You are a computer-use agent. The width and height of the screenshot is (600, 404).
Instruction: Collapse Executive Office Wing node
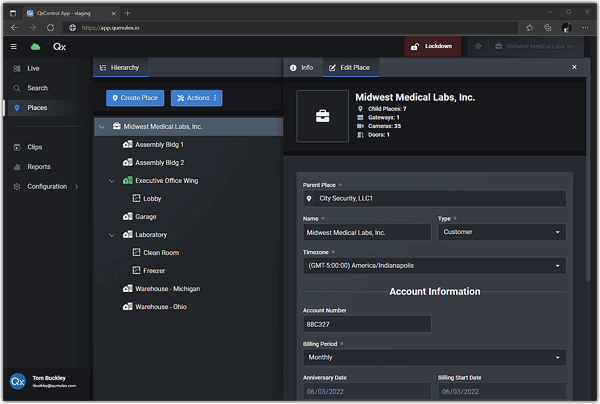[112, 181]
